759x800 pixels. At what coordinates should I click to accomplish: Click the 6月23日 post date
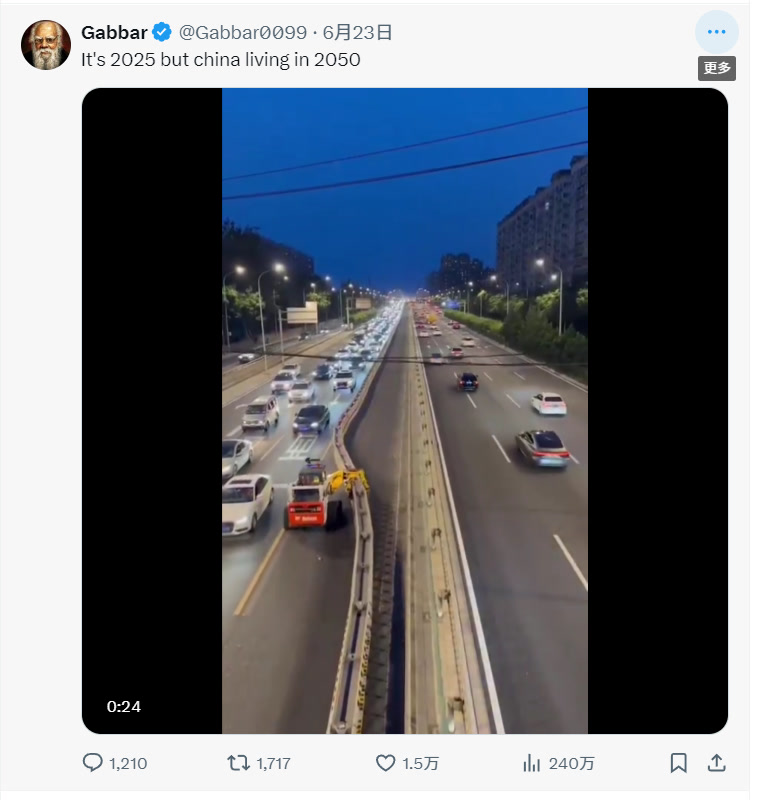pyautogui.click(x=357, y=33)
